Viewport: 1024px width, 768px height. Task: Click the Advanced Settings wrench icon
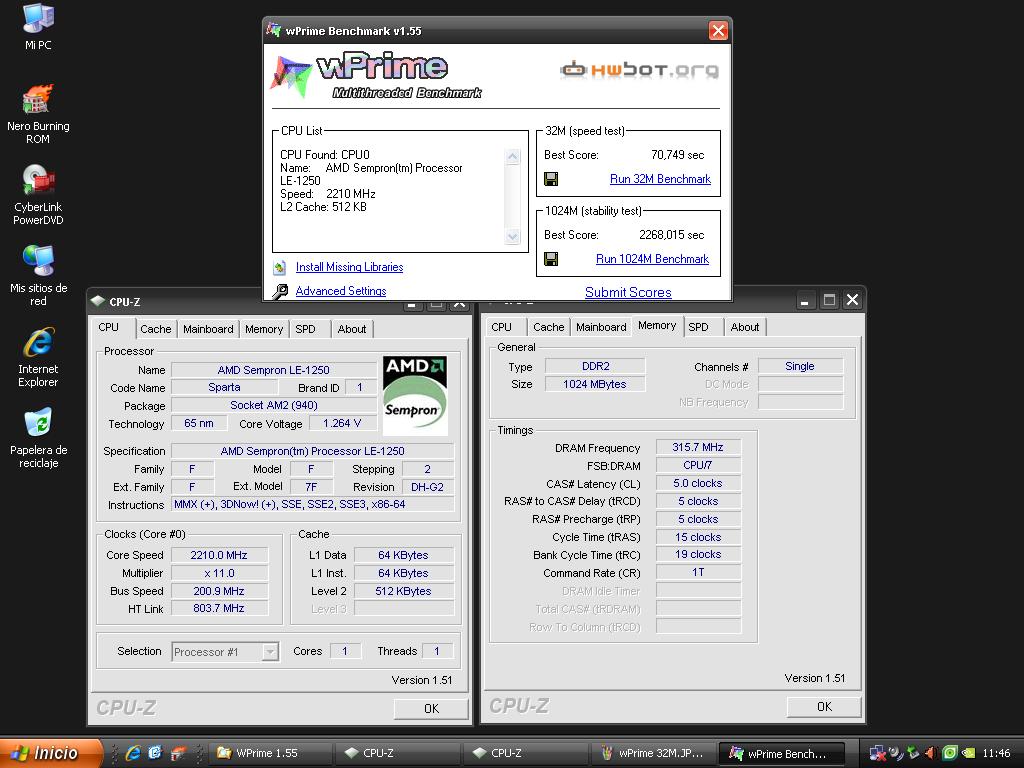280,291
